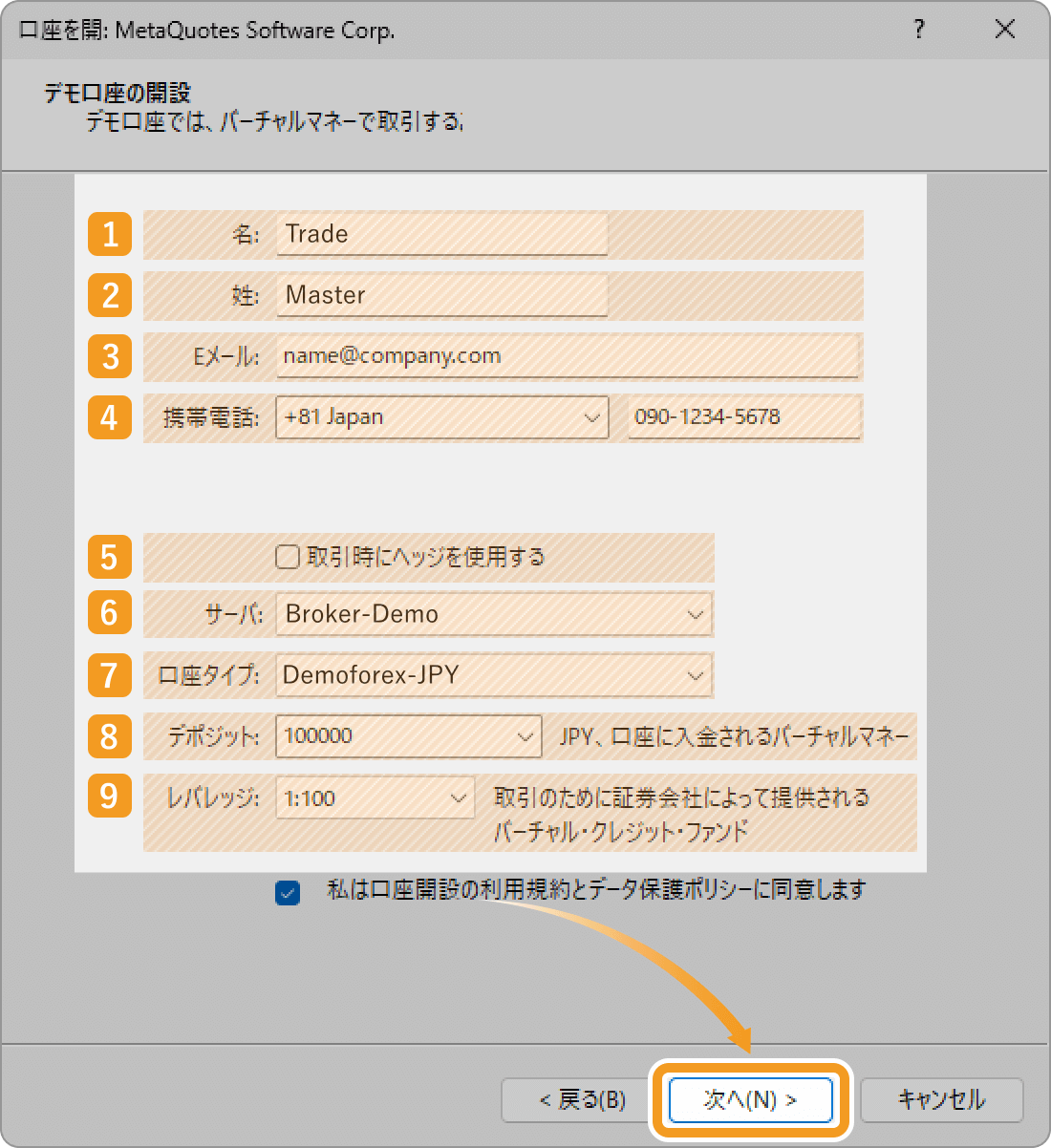1051x1148 pixels.
Task: Click the キャンセル cancel button
Action: [941, 1100]
